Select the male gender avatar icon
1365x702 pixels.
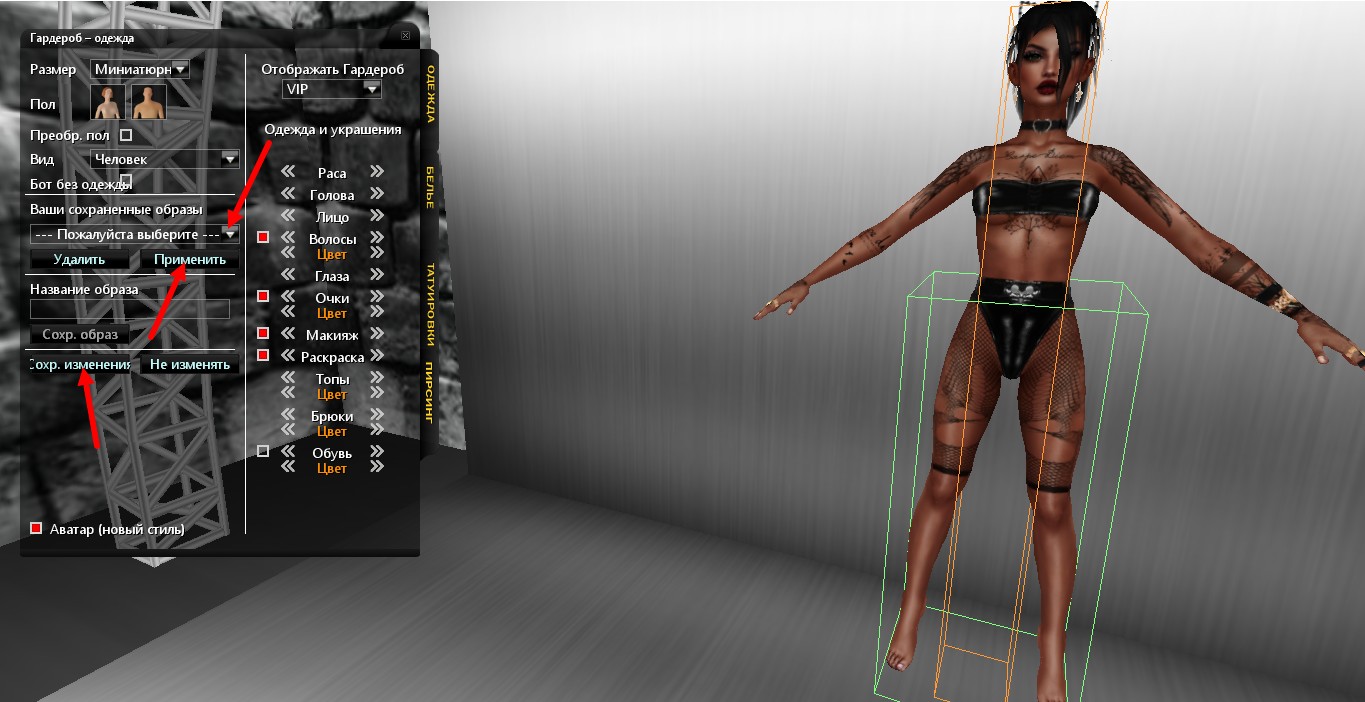tap(150, 102)
